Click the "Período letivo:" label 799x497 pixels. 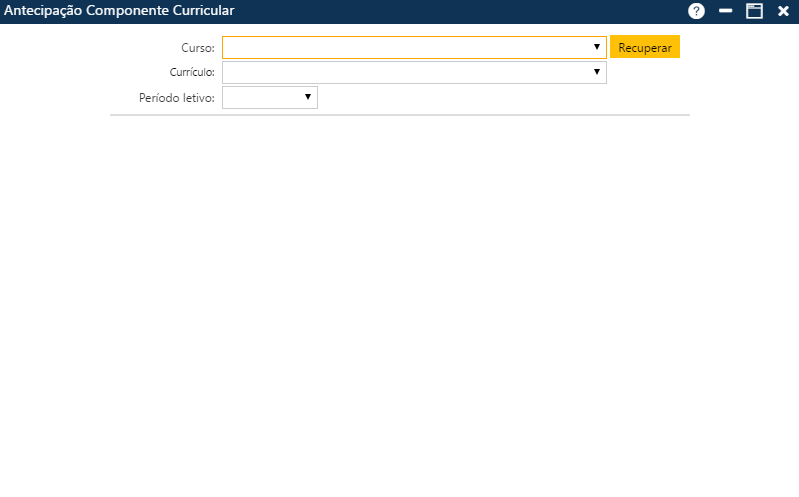tap(176, 98)
